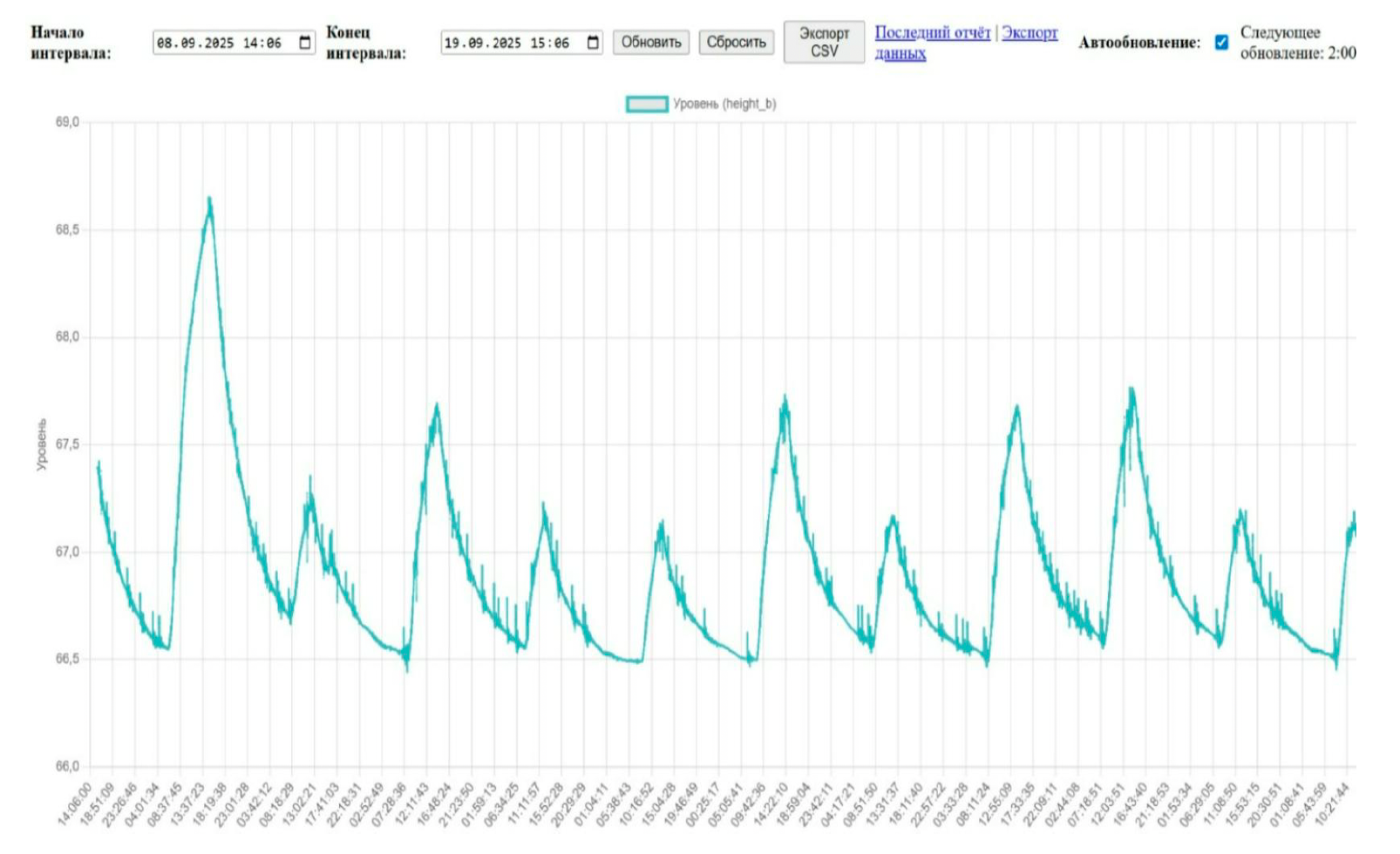Click the 14:06:00 label on the time axis
The height and width of the screenshot is (854, 1400).
pyautogui.click(x=75, y=805)
